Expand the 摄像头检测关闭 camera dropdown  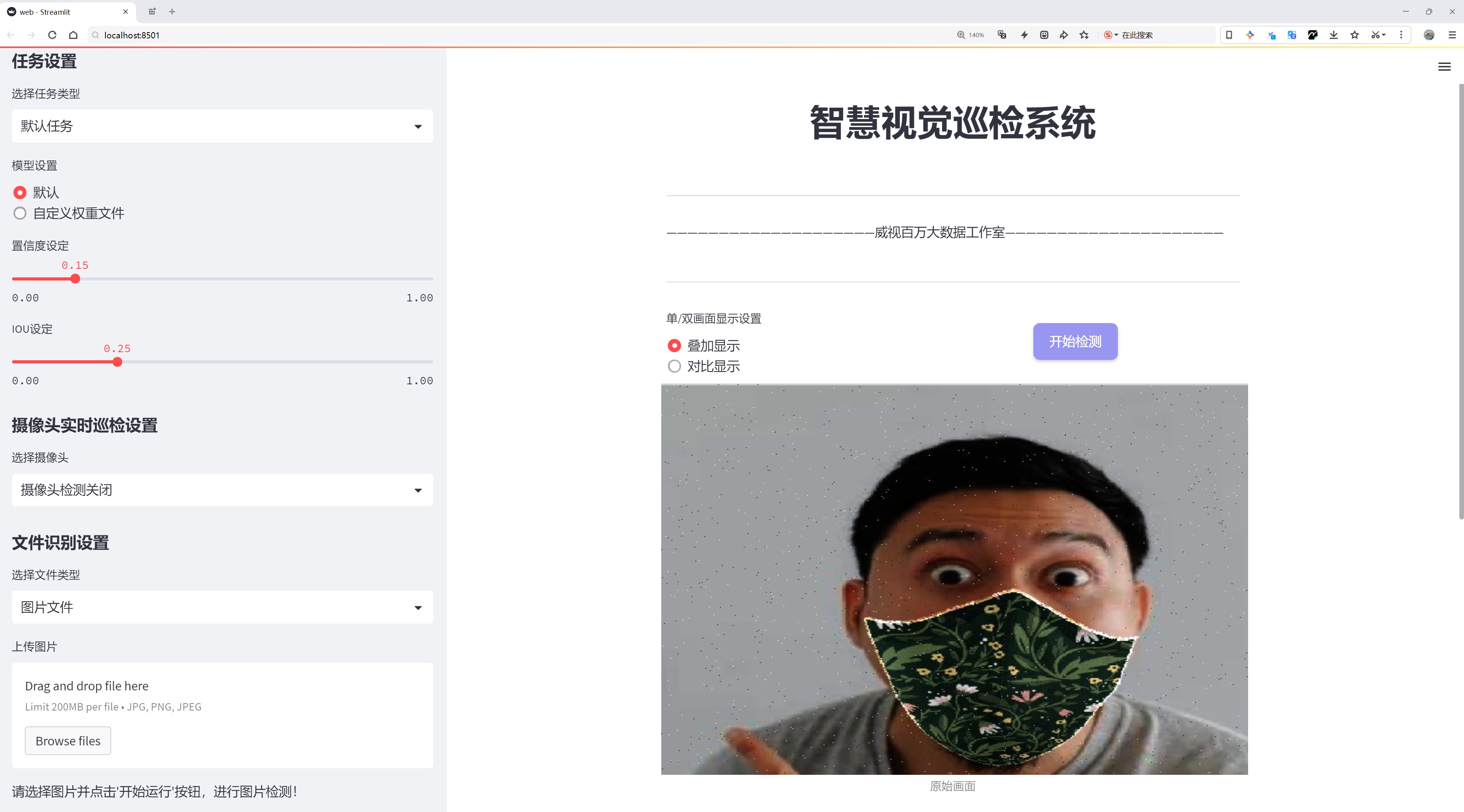(222, 490)
